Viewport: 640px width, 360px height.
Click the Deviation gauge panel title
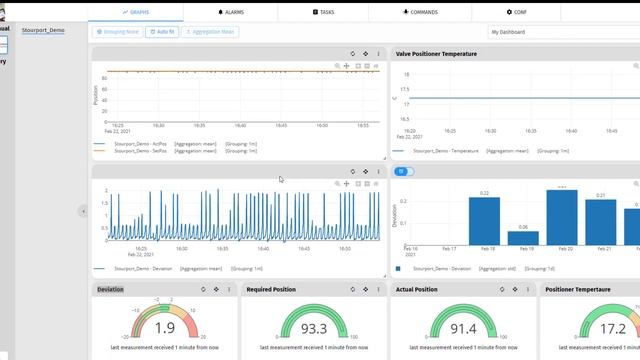coord(110,289)
